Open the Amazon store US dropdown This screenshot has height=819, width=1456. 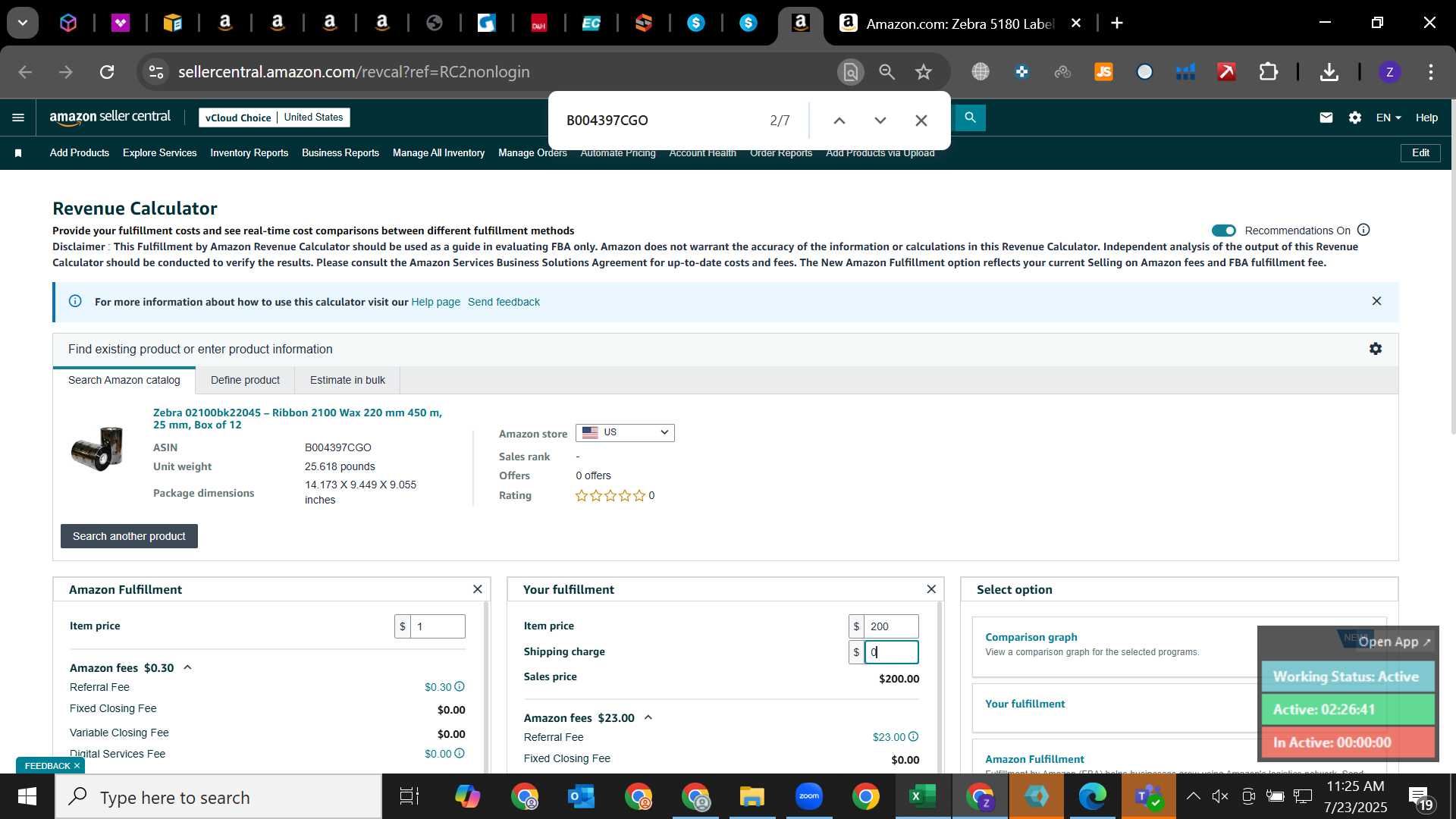625,432
